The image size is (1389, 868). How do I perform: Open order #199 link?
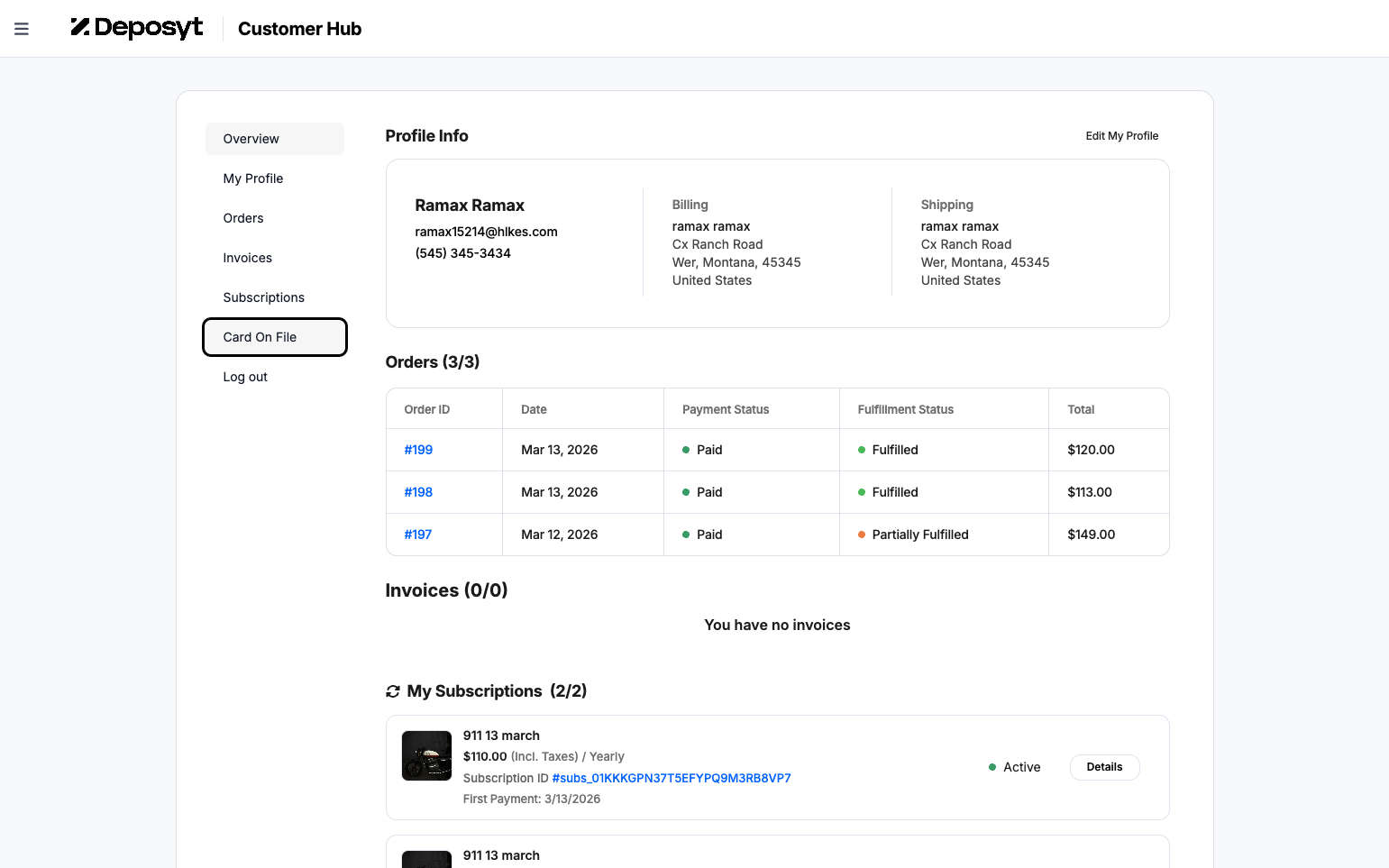[418, 450]
